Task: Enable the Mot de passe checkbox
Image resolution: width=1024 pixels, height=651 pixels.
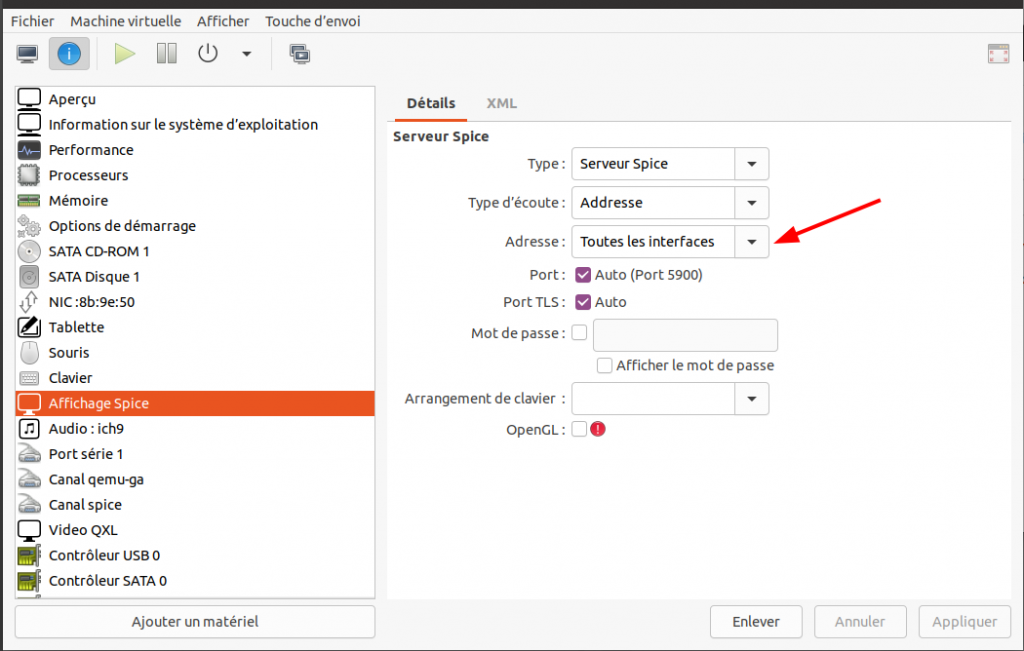Action: (579, 333)
